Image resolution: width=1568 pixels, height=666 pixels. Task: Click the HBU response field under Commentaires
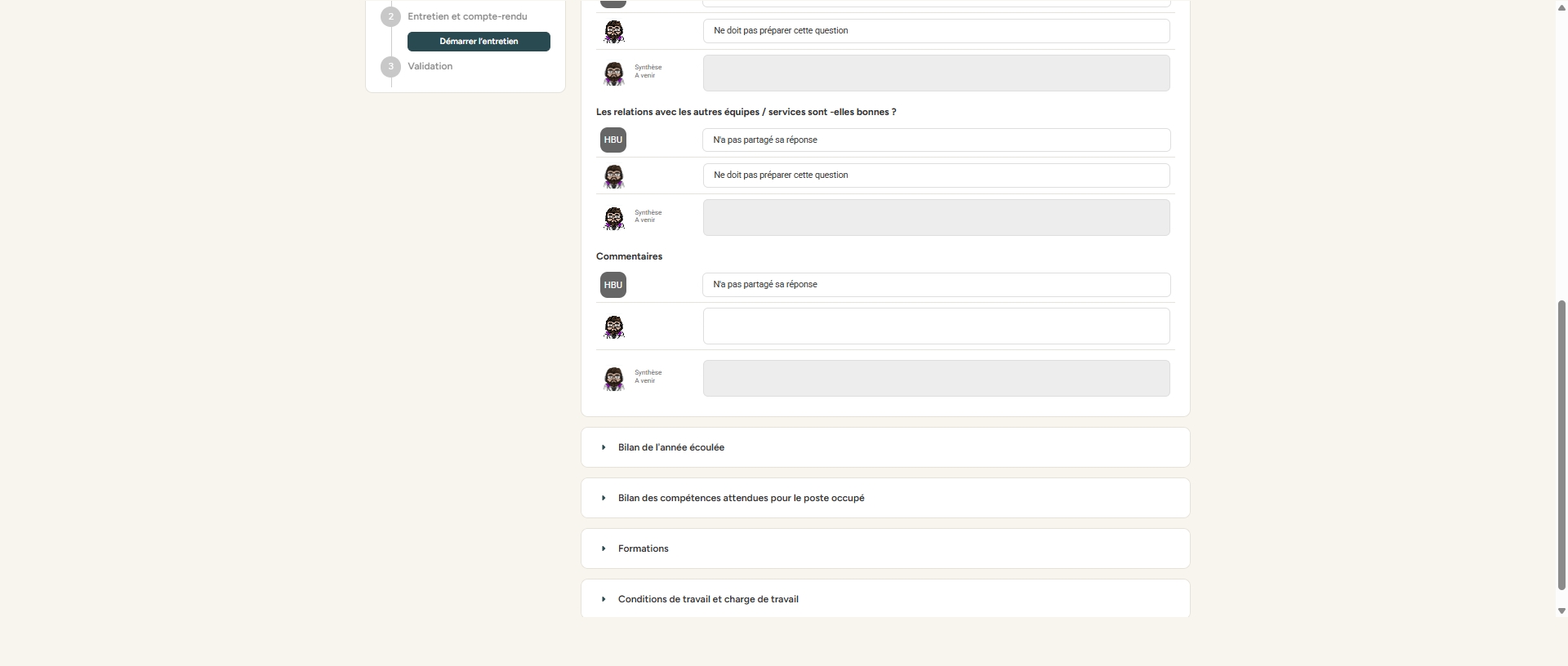pos(936,285)
